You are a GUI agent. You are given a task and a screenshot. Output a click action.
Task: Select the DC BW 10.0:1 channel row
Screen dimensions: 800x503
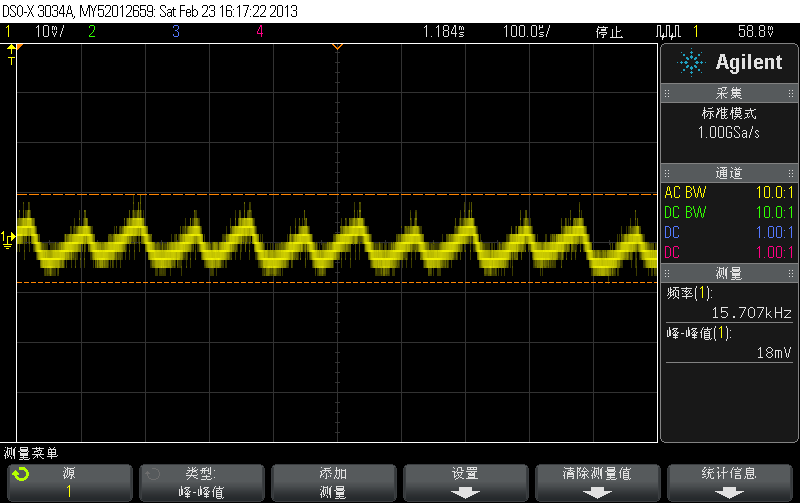tap(729, 213)
